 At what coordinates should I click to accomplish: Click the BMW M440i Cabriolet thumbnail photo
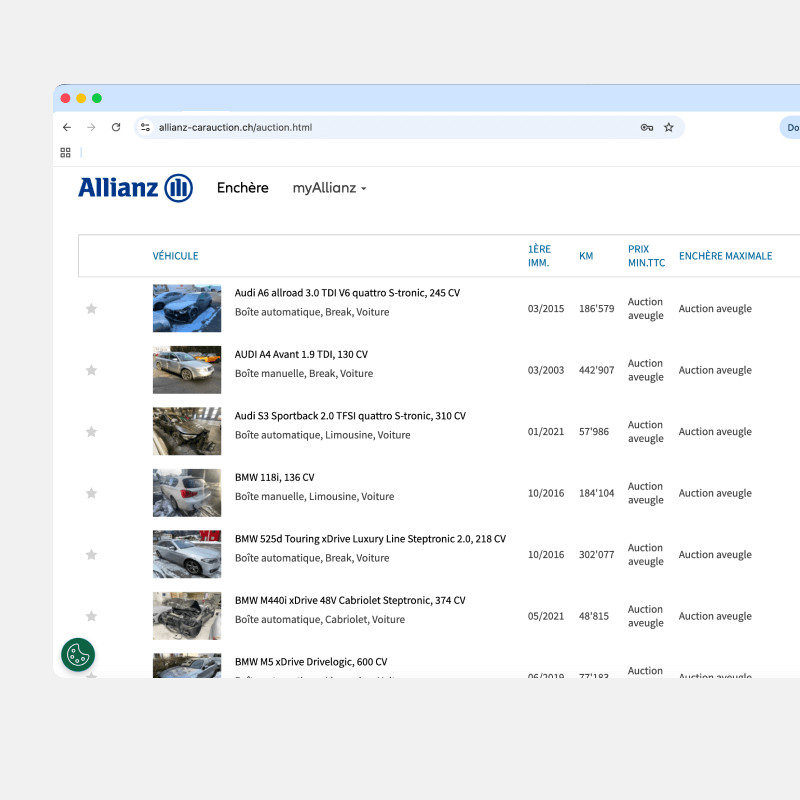coord(187,616)
